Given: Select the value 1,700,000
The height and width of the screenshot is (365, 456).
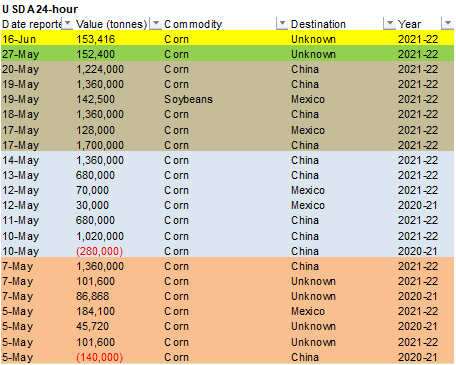Looking at the screenshot, I should pos(100,145).
